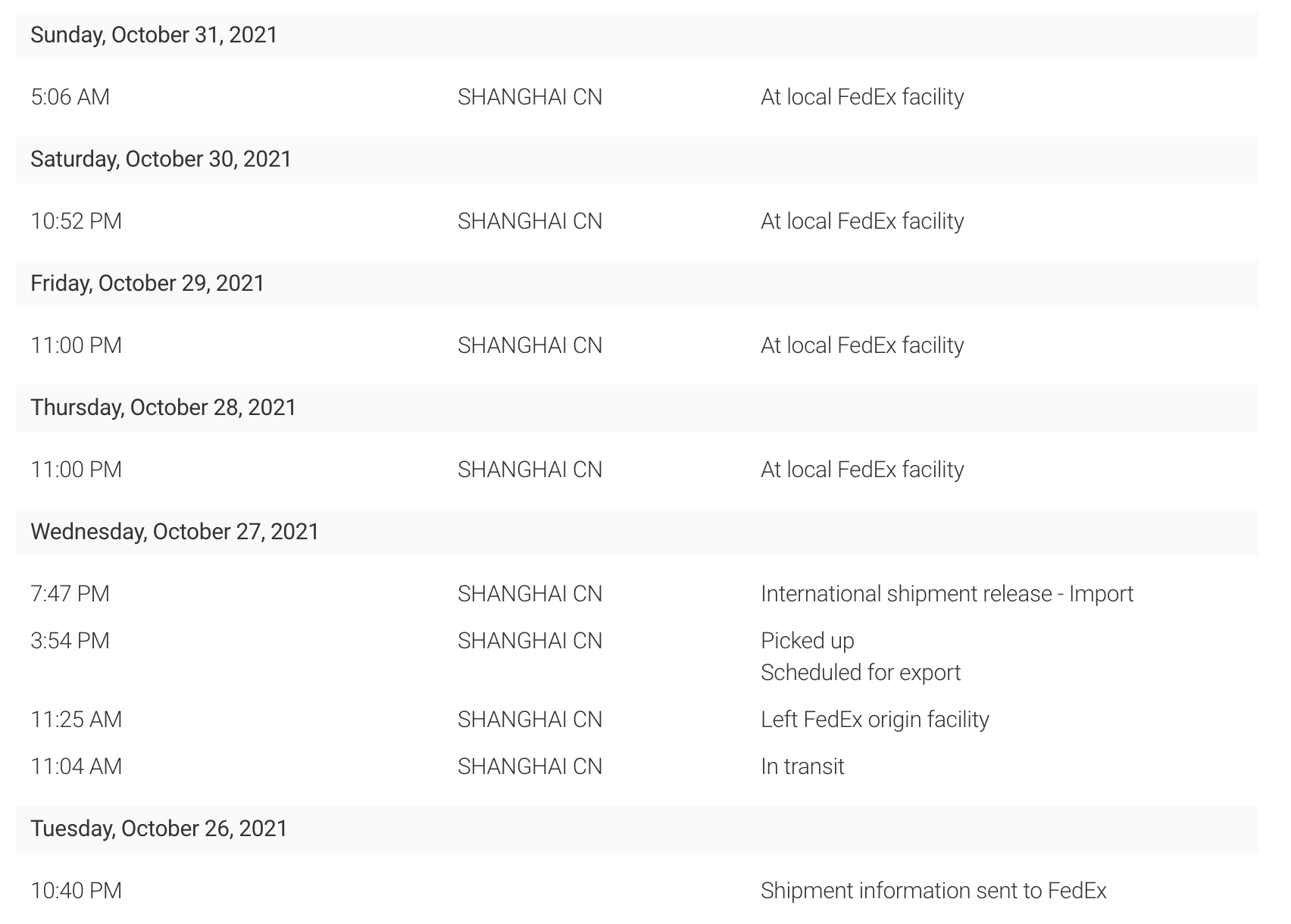Click International shipment release - Import status
Screen dimensions: 1291x924
[x=946, y=594]
